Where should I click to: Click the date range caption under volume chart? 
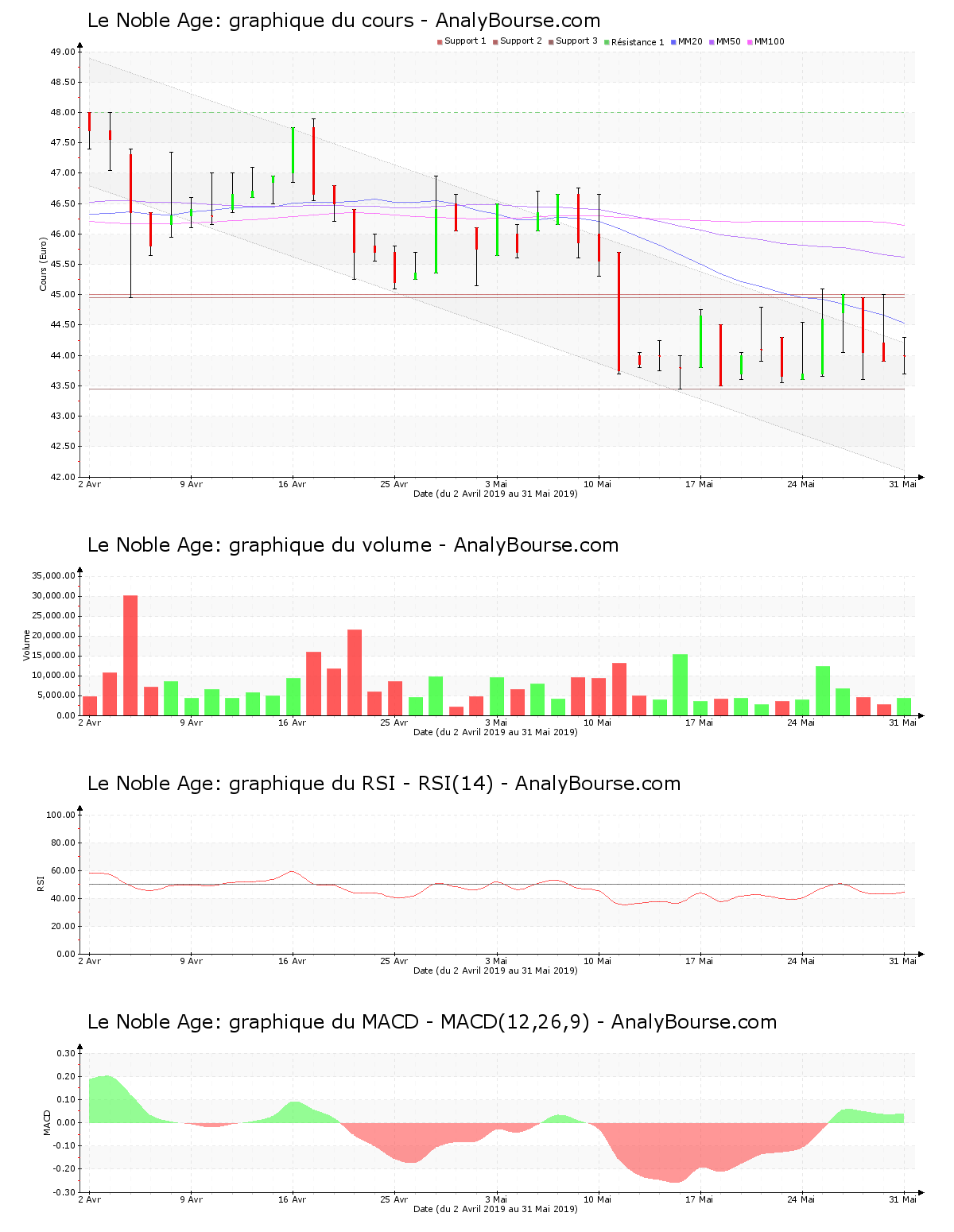click(x=495, y=732)
